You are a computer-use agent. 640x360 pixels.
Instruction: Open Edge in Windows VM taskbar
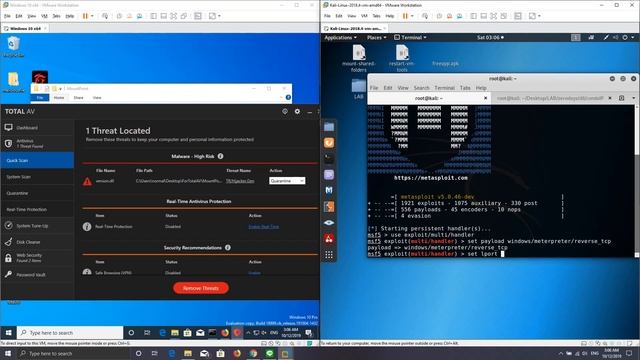click(162, 333)
